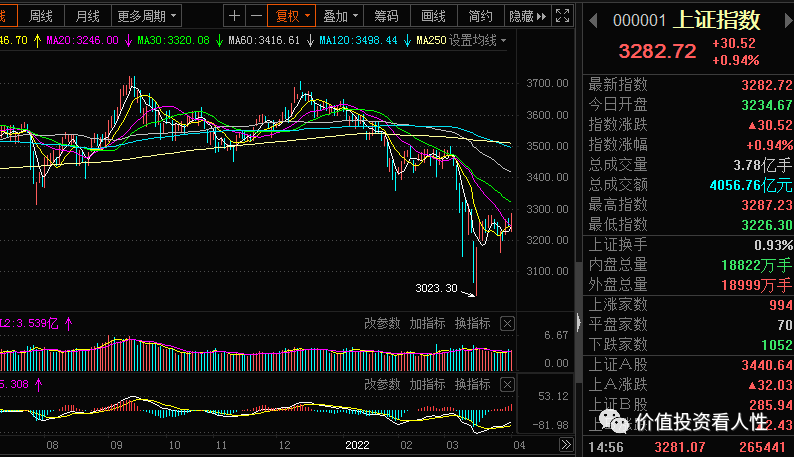
Task: Go to previous stock with left arrow
Action: (x=593, y=21)
